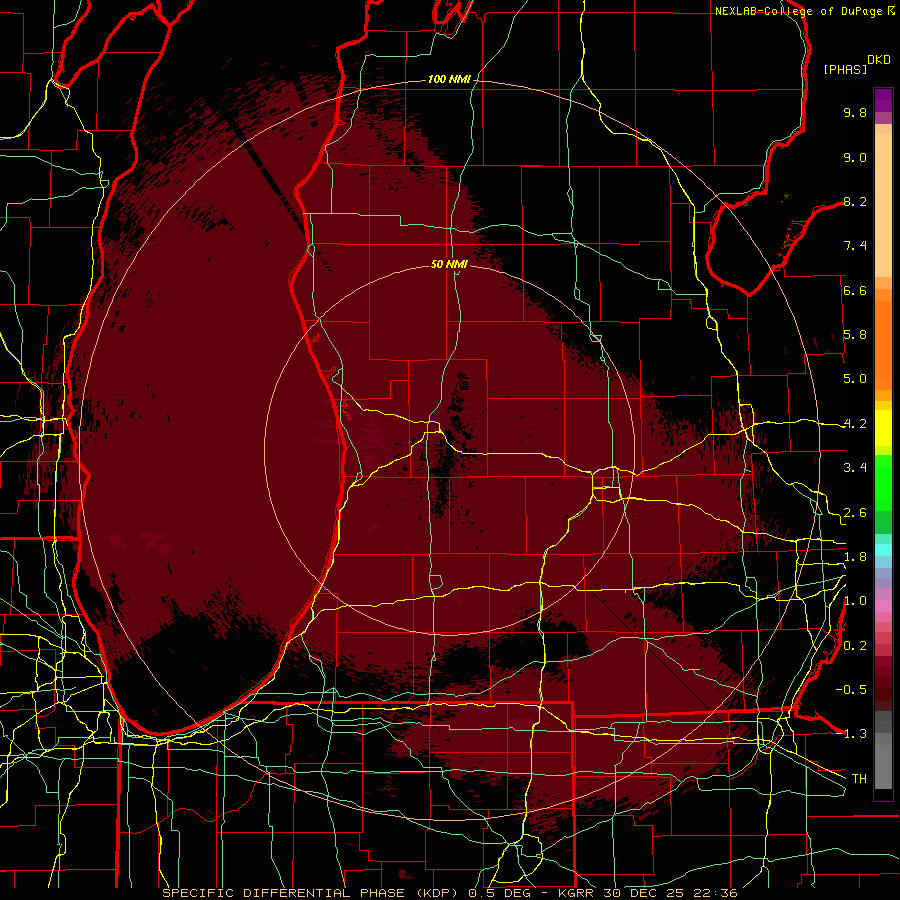
Task: Click the -0.5 legend value
Action: pyautogui.click(x=851, y=690)
